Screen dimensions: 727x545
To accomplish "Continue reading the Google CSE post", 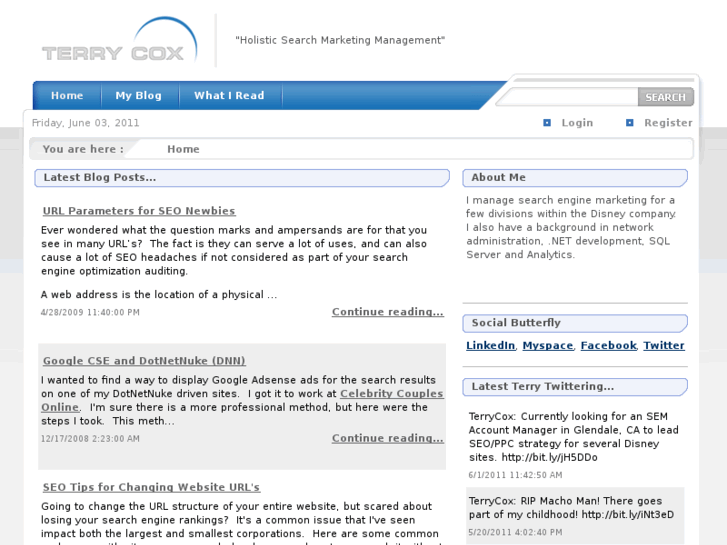I will coord(387,438).
